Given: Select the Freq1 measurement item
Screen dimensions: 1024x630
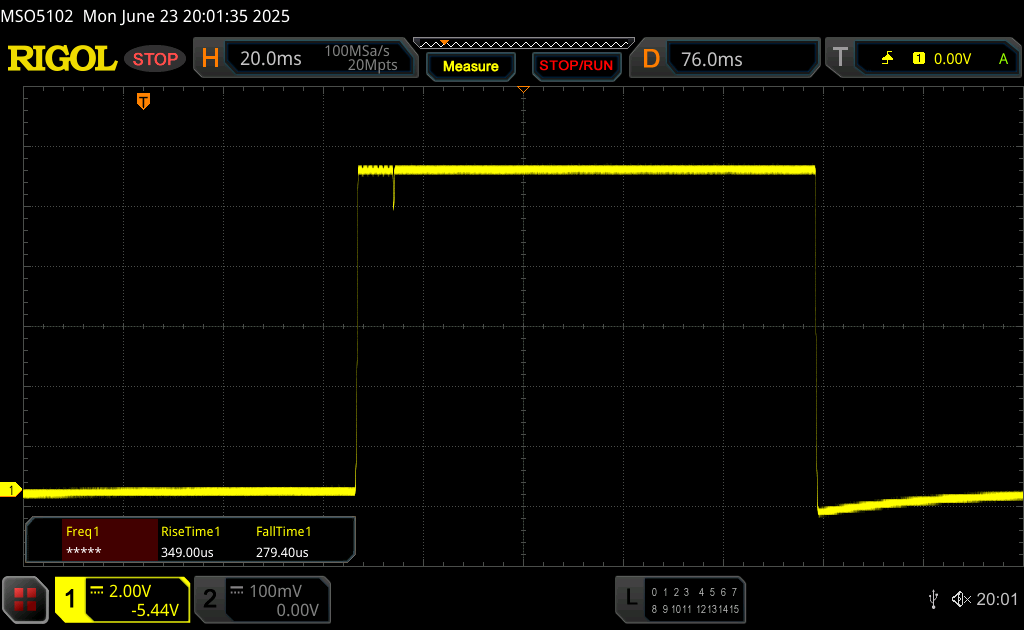Looking at the screenshot, I should [92, 541].
